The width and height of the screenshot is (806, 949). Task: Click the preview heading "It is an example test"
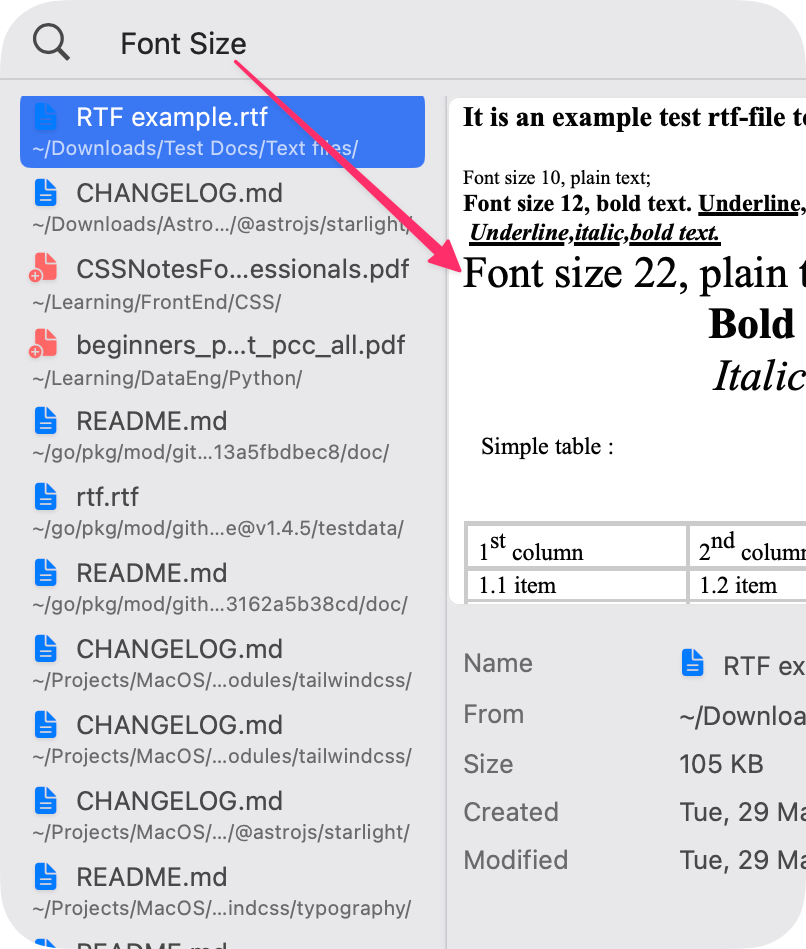[632, 117]
